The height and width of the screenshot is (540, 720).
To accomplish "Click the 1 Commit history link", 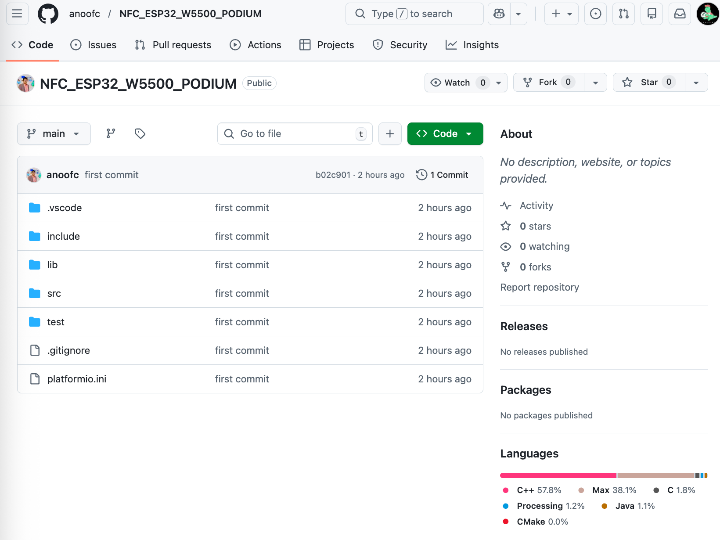I will (442, 175).
